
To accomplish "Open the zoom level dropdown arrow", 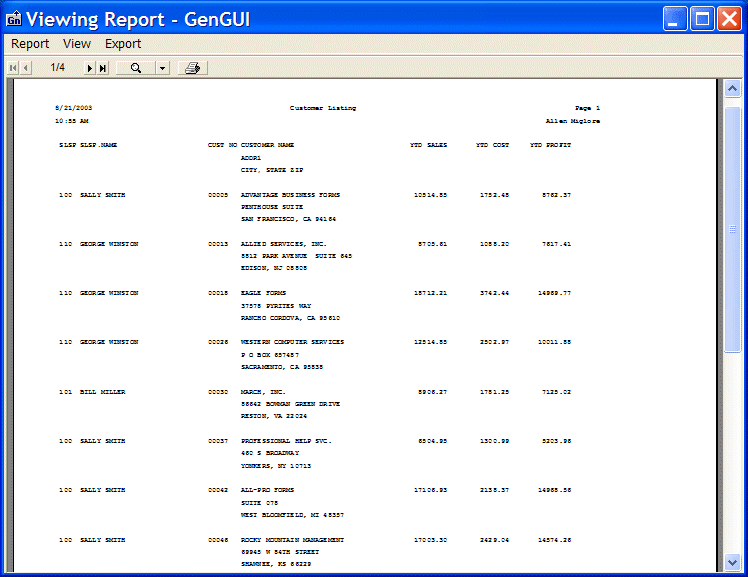I will point(161,68).
